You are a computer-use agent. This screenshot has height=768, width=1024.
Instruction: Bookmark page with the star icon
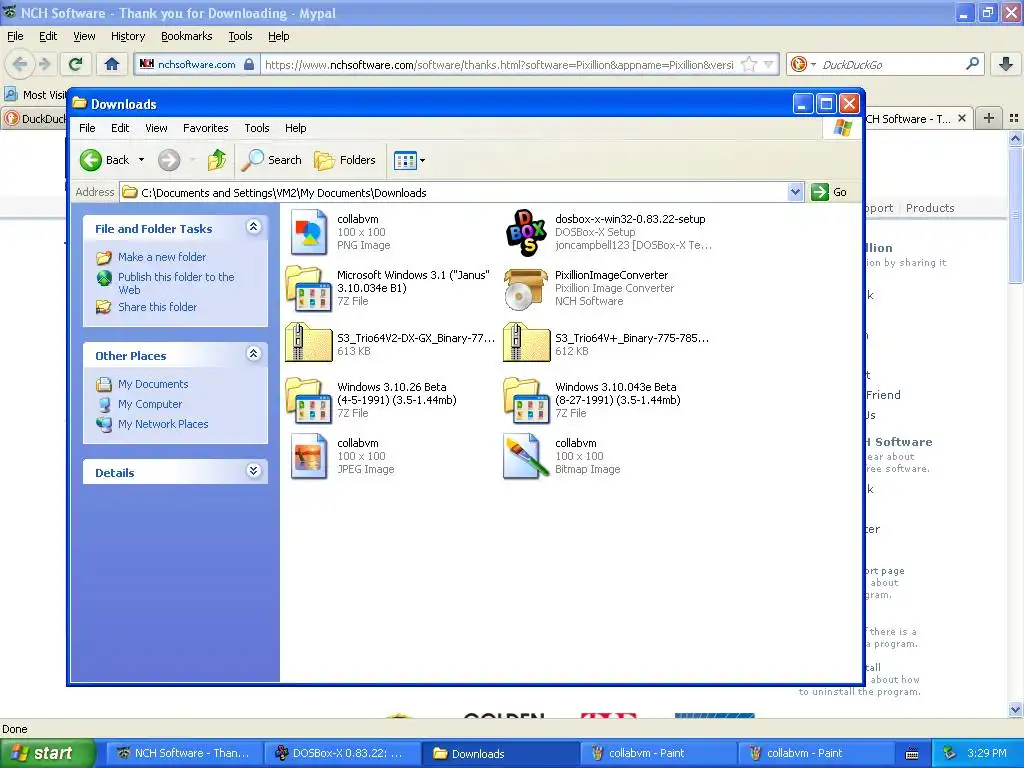point(749,64)
